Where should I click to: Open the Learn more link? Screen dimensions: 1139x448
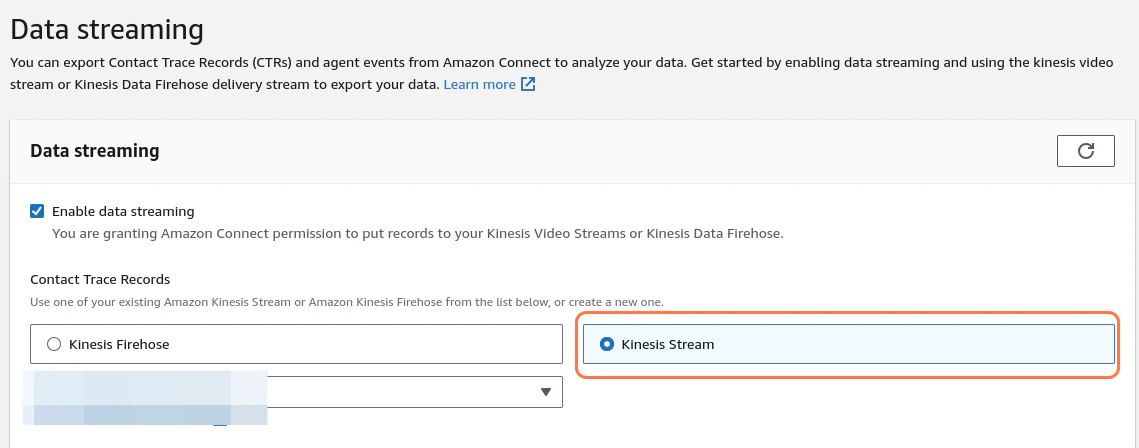pos(479,84)
